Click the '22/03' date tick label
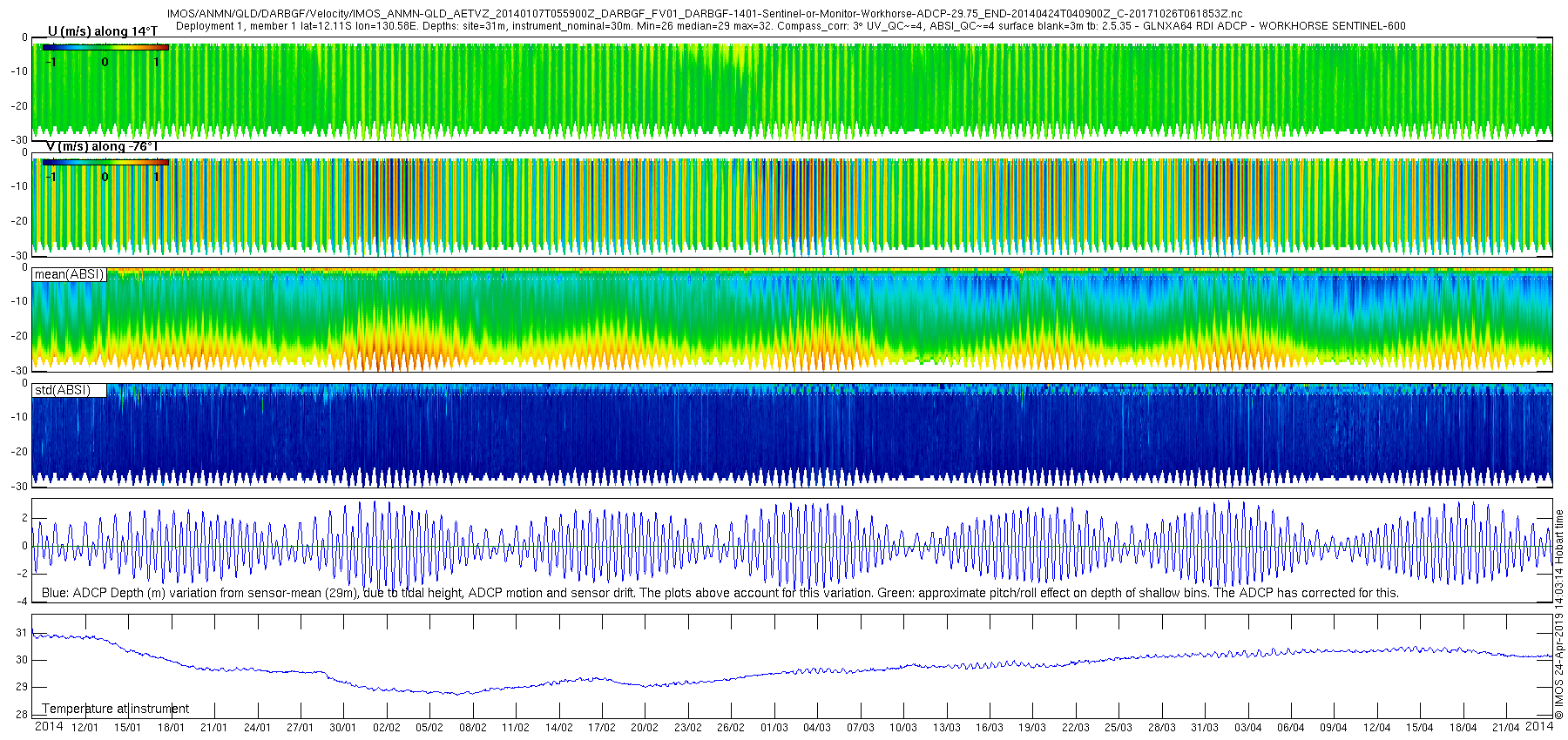Screen dimensions: 1568x740 (1076, 728)
